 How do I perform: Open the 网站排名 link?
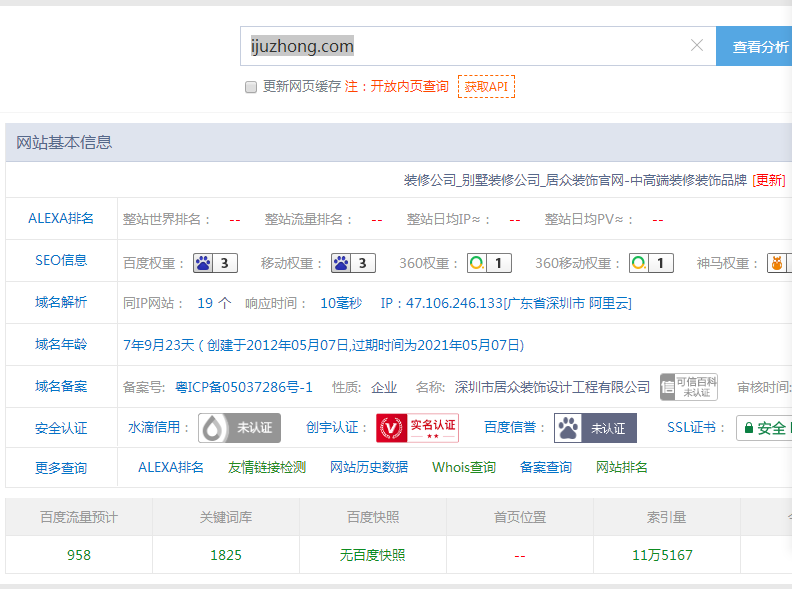621,467
